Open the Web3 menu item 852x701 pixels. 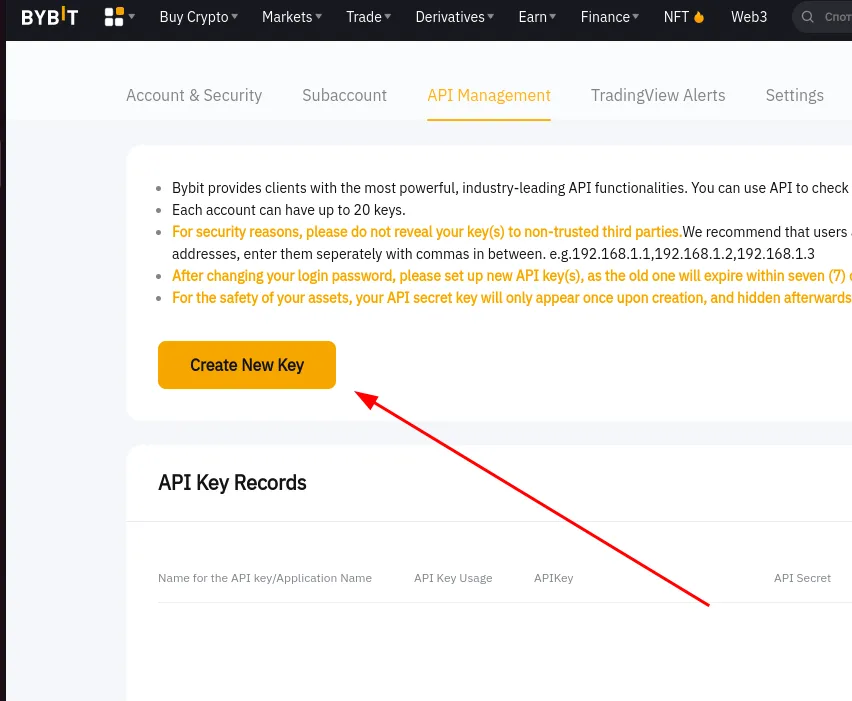[x=749, y=17]
